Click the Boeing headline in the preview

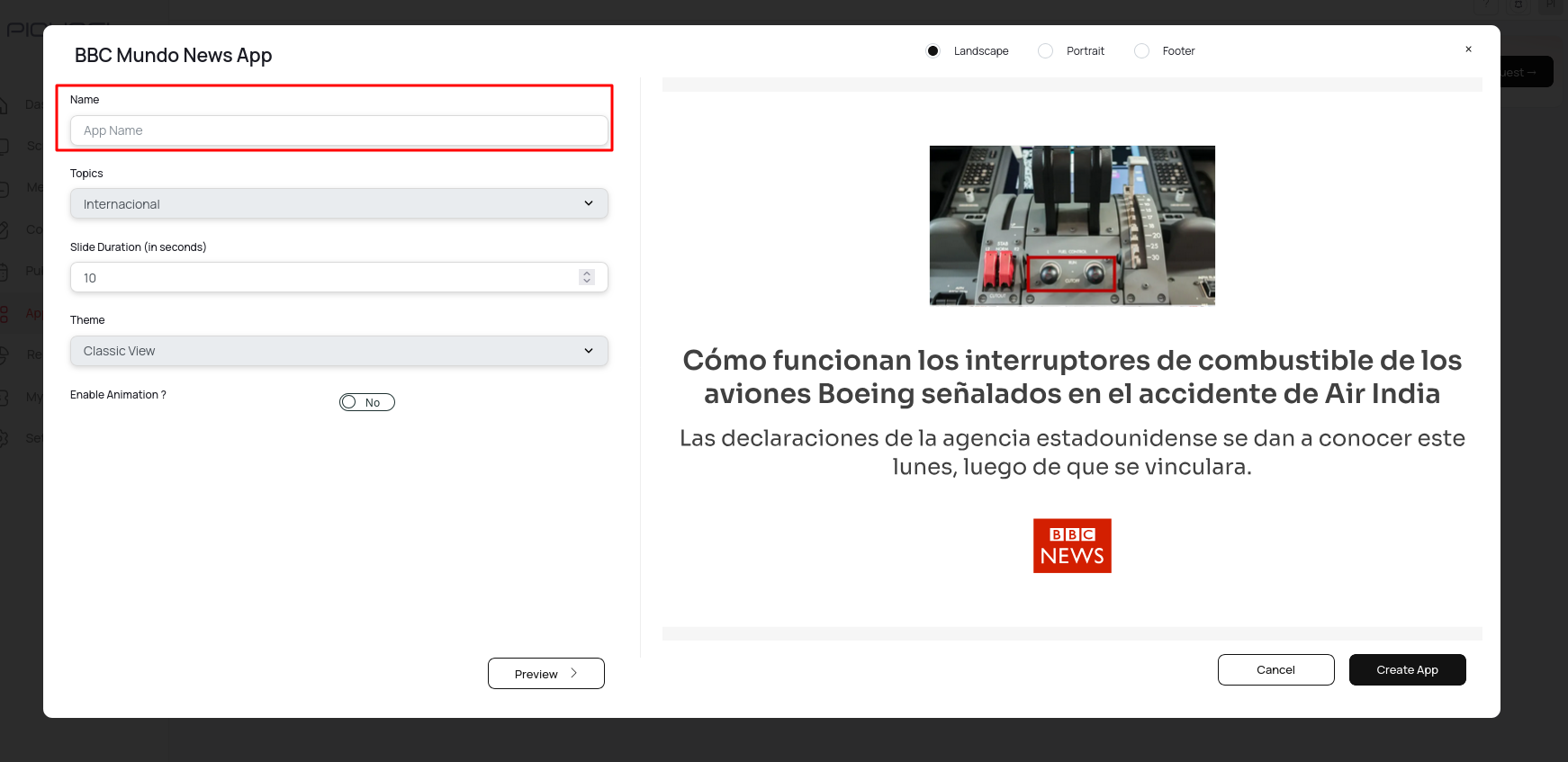[x=1071, y=377]
